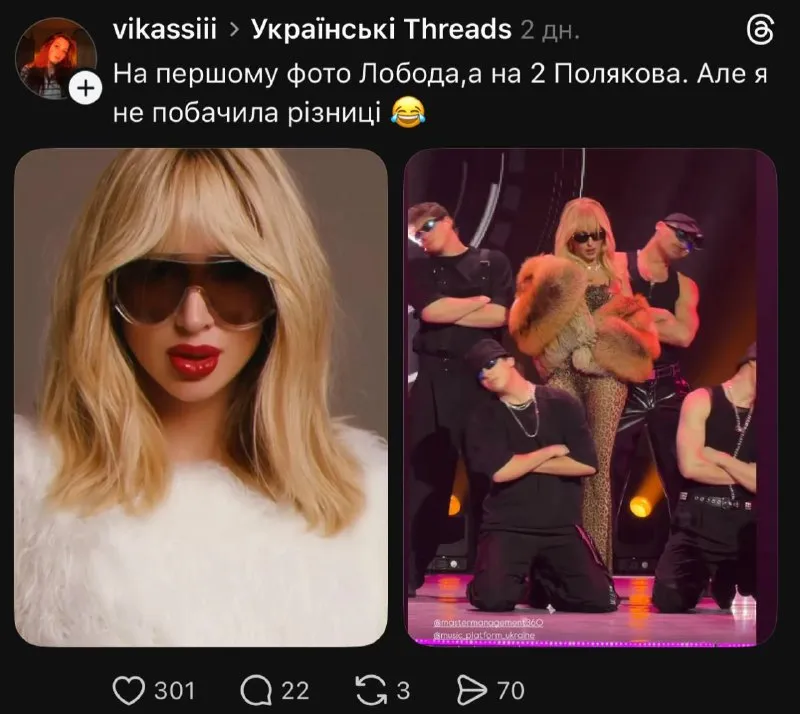800x714 pixels.
Task: Click the 22 comments count
Action: (x=294, y=689)
